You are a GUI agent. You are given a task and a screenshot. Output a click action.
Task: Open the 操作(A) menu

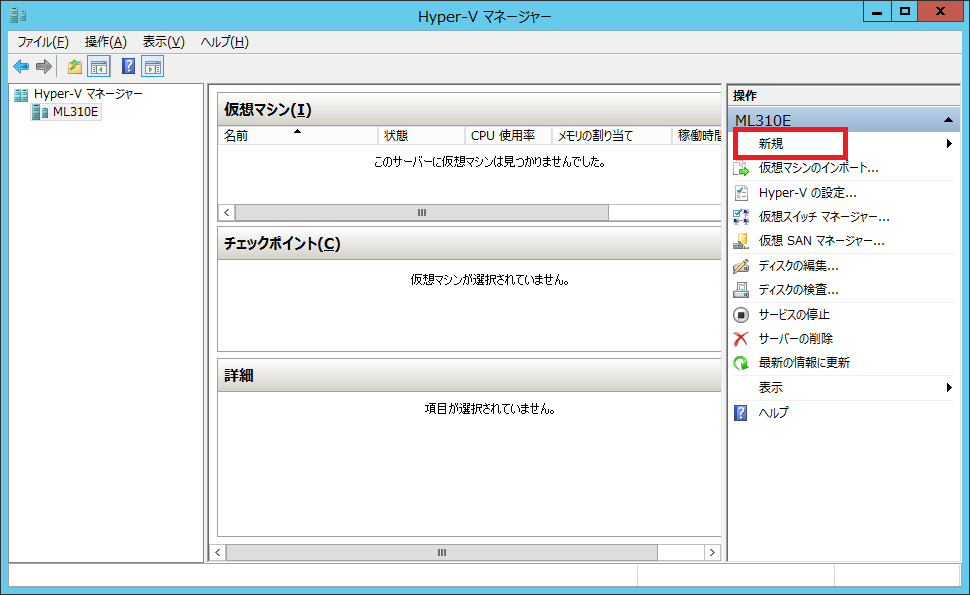pyautogui.click(x=106, y=42)
